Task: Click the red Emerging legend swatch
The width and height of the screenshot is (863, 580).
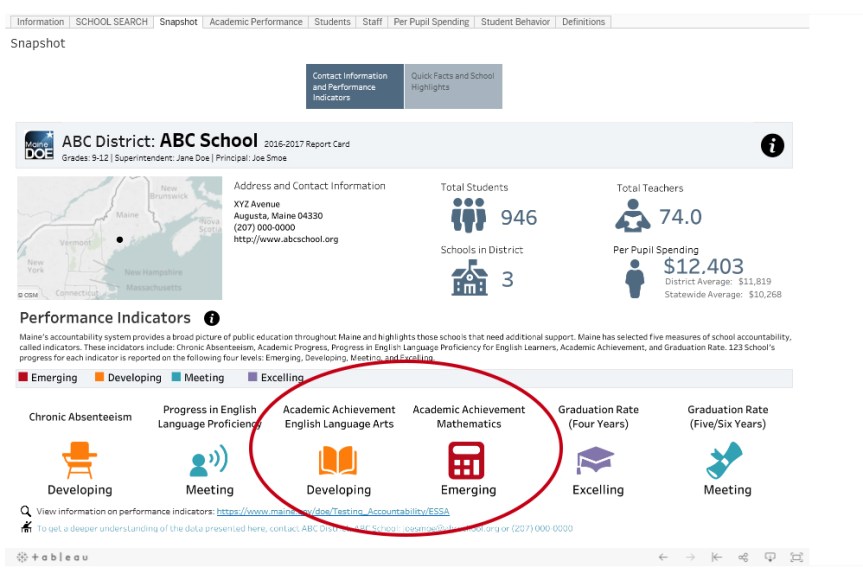Action: (24, 378)
